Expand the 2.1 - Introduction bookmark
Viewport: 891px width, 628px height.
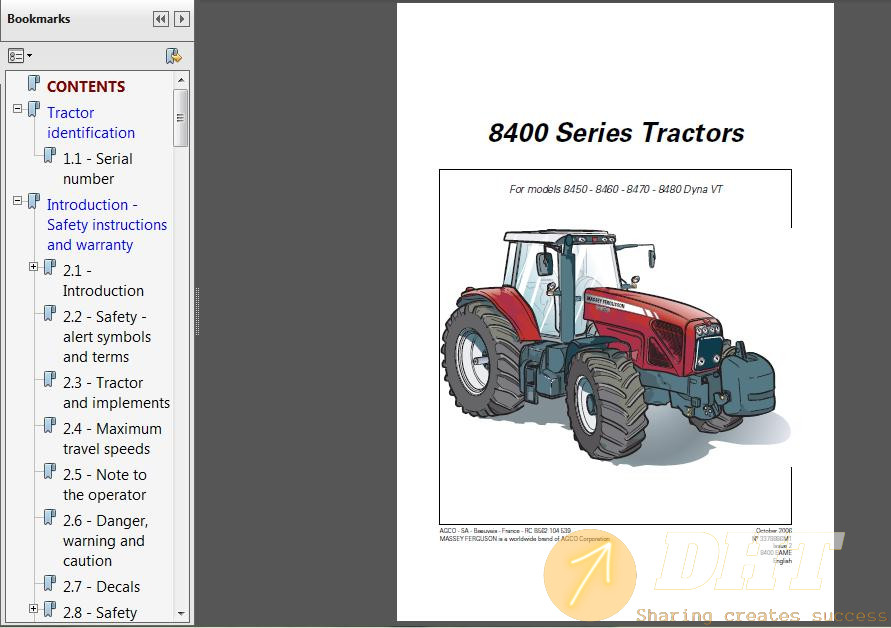(x=34, y=266)
